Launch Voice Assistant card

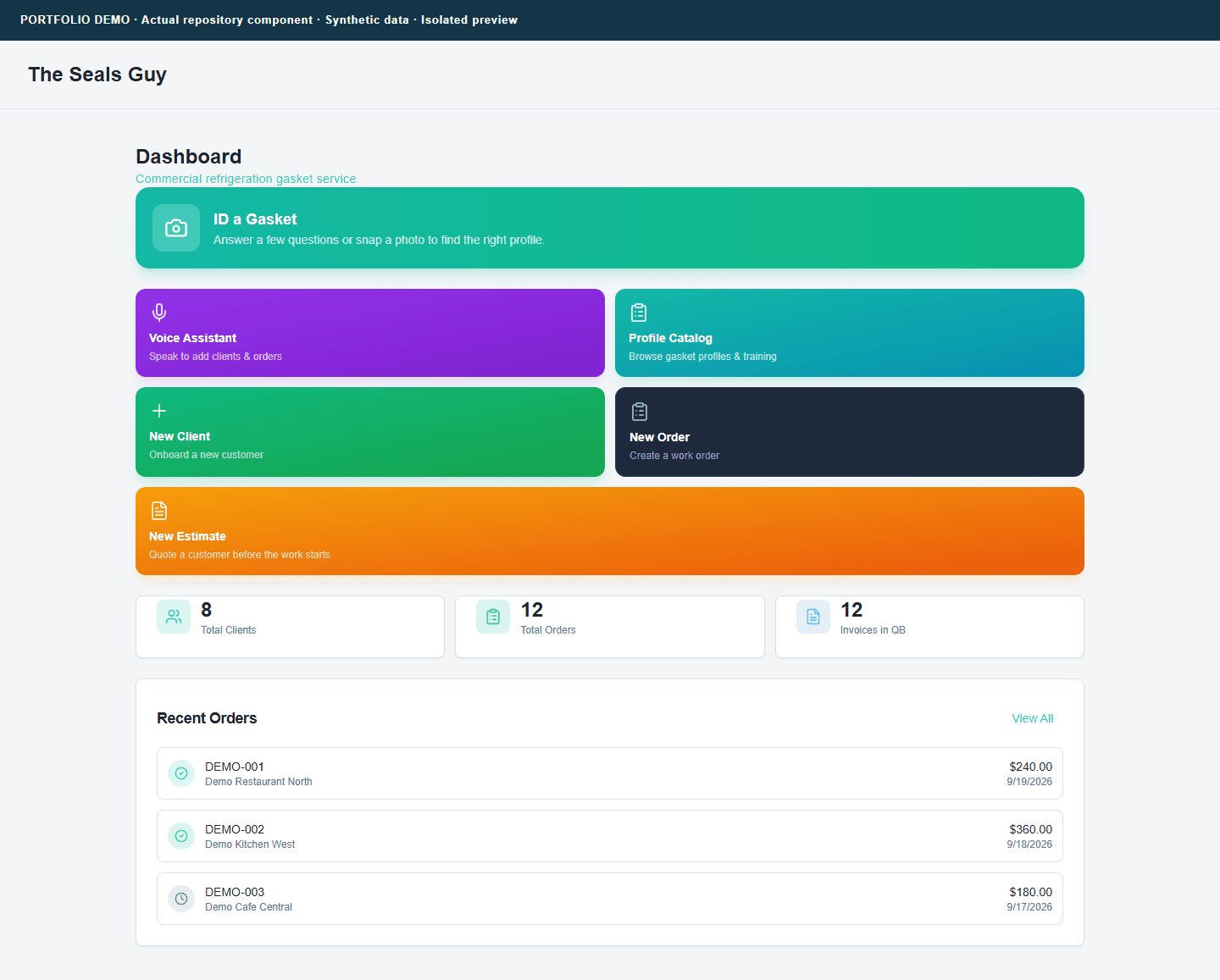pyautogui.click(x=370, y=333)
